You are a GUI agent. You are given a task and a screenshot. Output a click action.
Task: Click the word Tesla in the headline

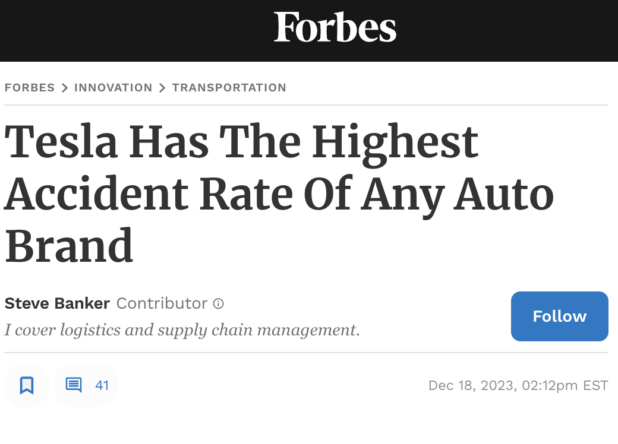(x=62, y=144)
